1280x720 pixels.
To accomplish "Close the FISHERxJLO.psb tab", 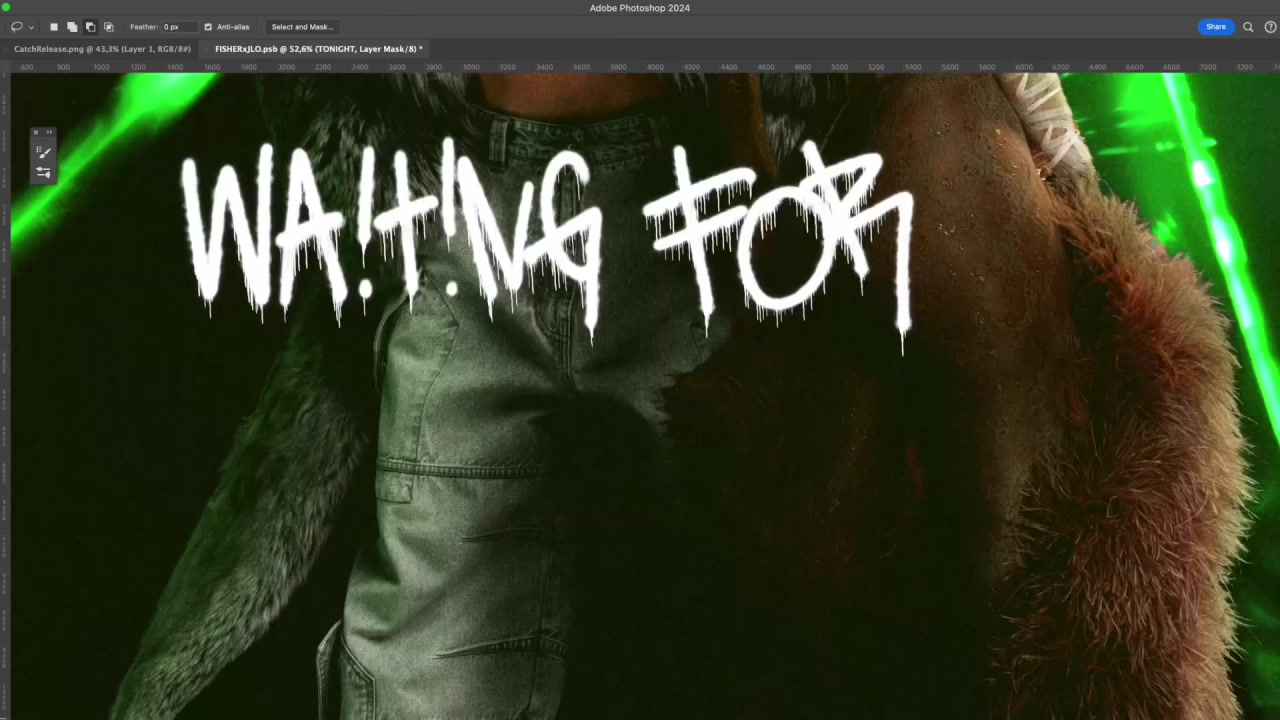I will pos(207,49).
